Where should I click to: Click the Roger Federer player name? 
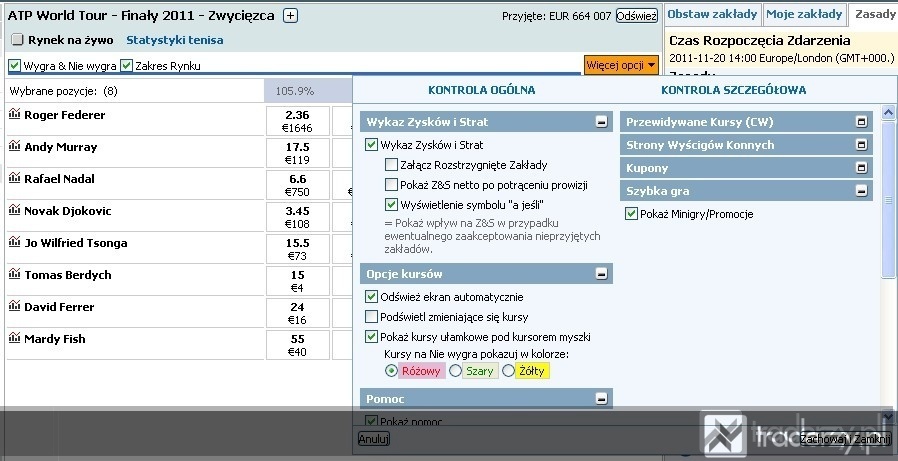(x=65, y=115)
